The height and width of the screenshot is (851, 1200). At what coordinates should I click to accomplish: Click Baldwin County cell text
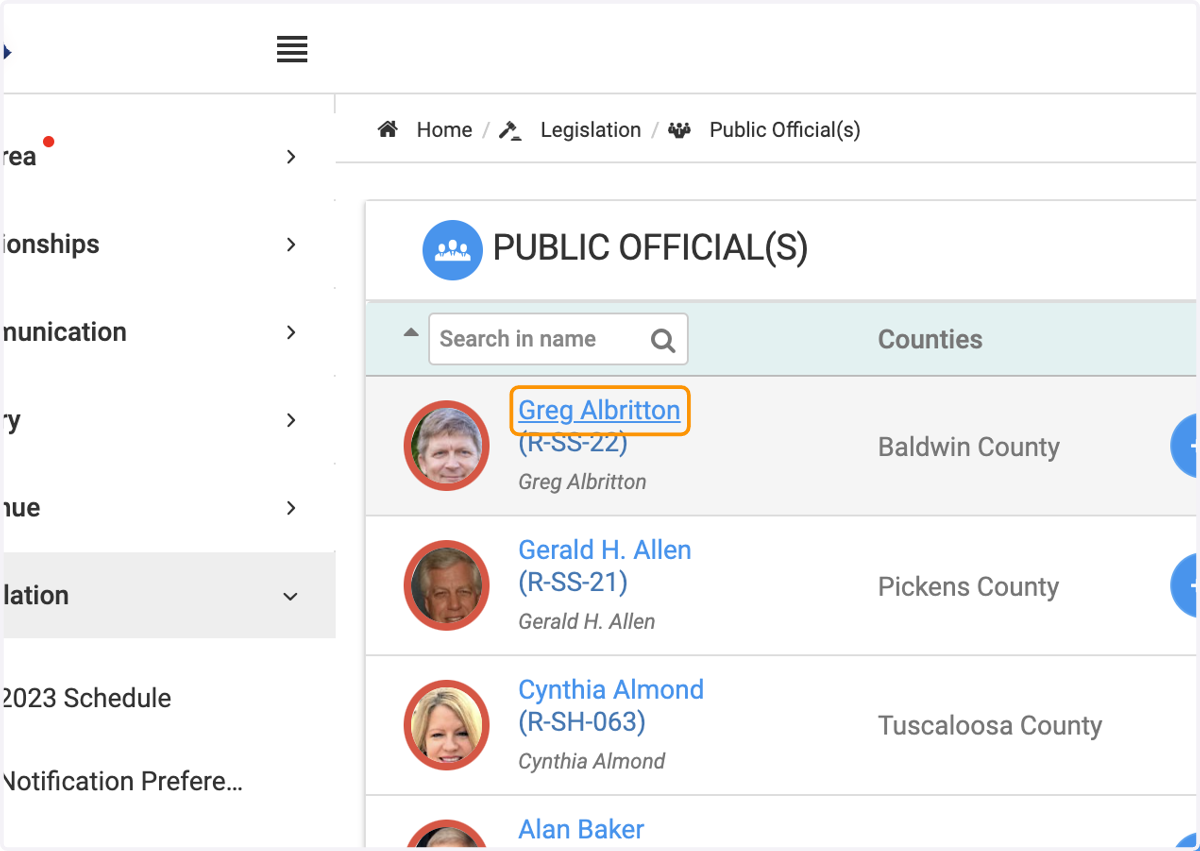pos(969,447)
